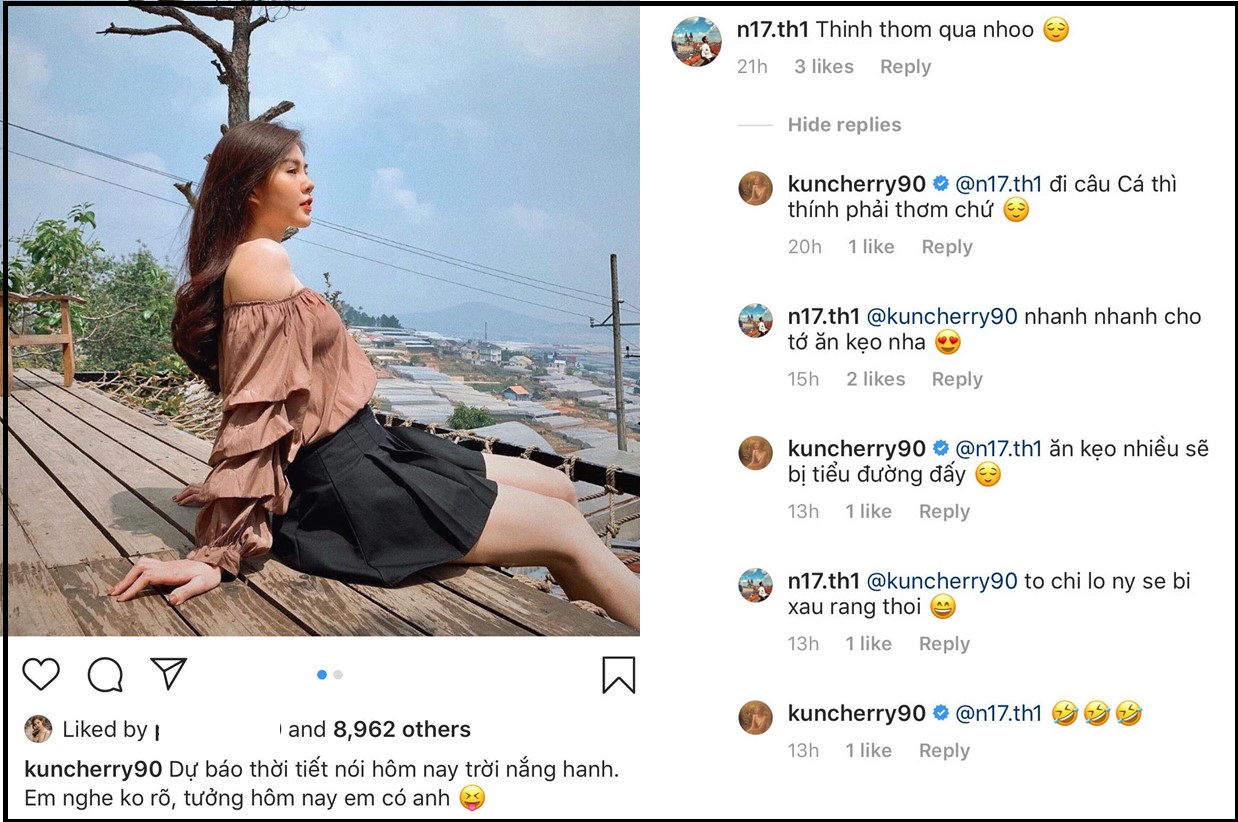Reply to 'Thinh thom qua nhoo' comment
Screen dimensions: 1238x822
click(x=905, y=67)
